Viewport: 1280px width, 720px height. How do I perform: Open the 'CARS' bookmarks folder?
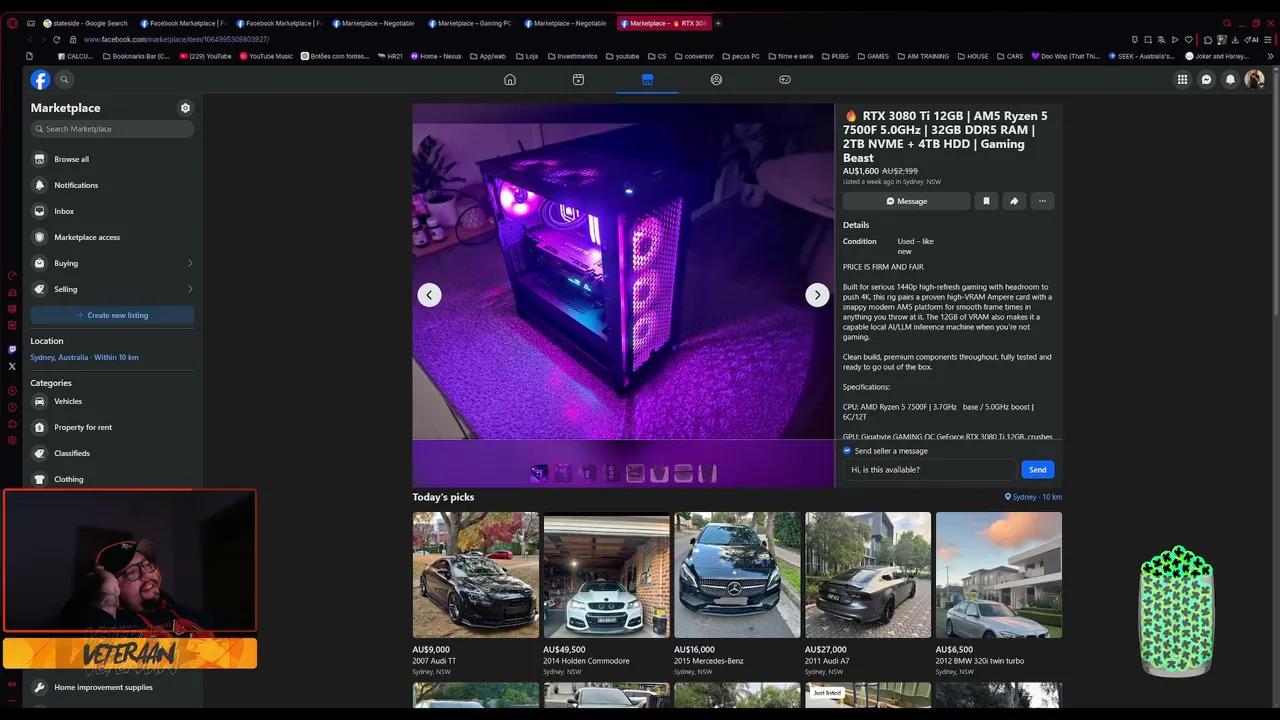(x=1009, y=56)
